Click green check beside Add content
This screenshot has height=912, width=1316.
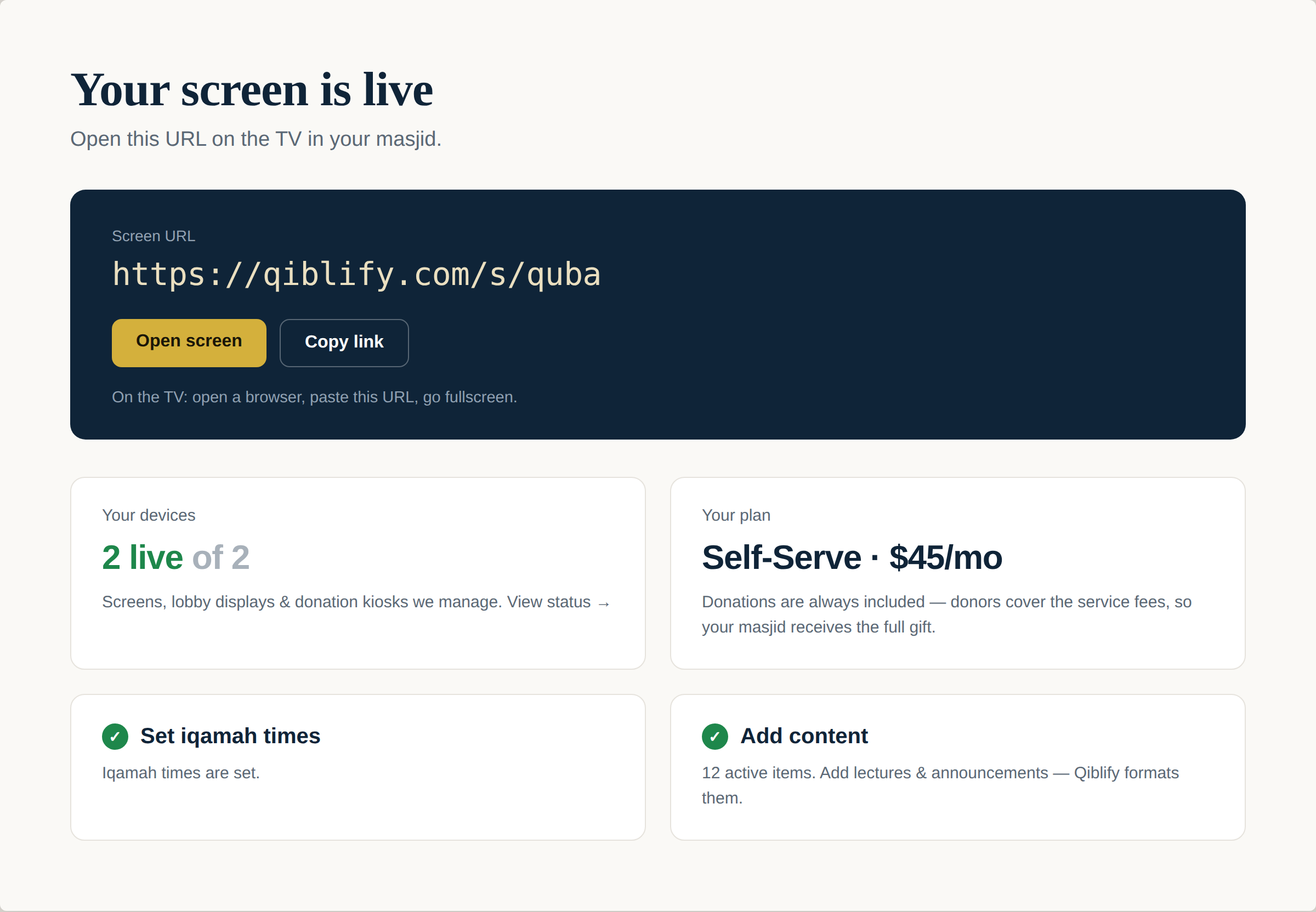(x=714, y=737)
